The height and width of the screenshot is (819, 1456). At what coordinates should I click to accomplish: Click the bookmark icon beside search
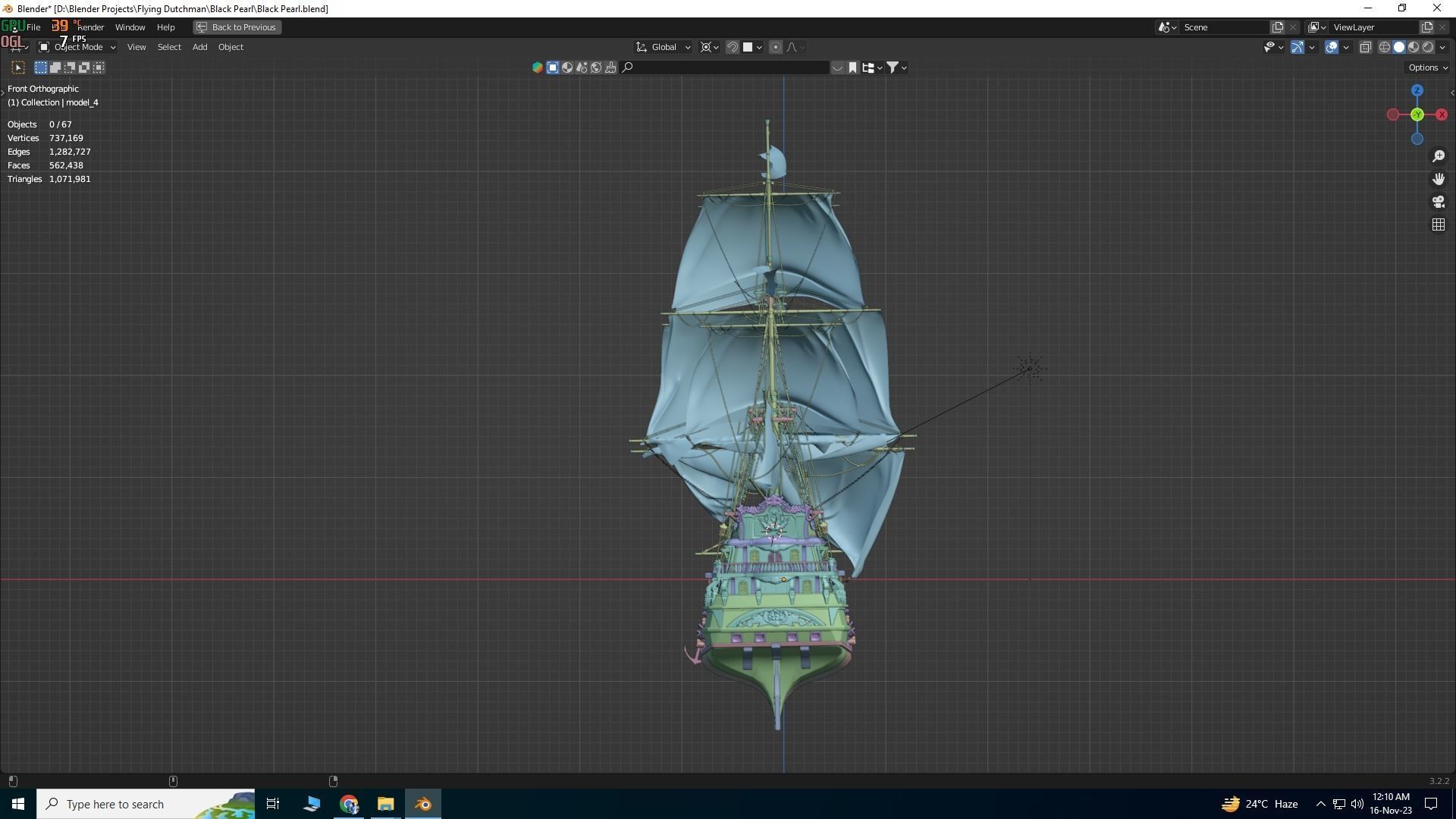pyautogui.click(x=852, y=67)
